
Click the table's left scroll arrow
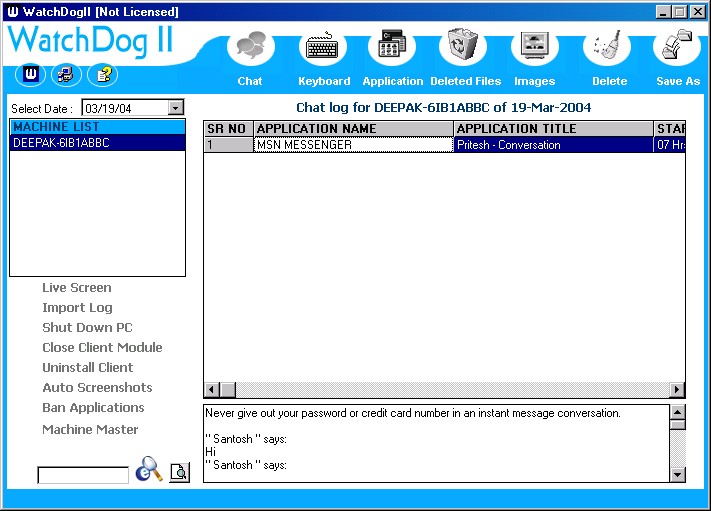212,389
